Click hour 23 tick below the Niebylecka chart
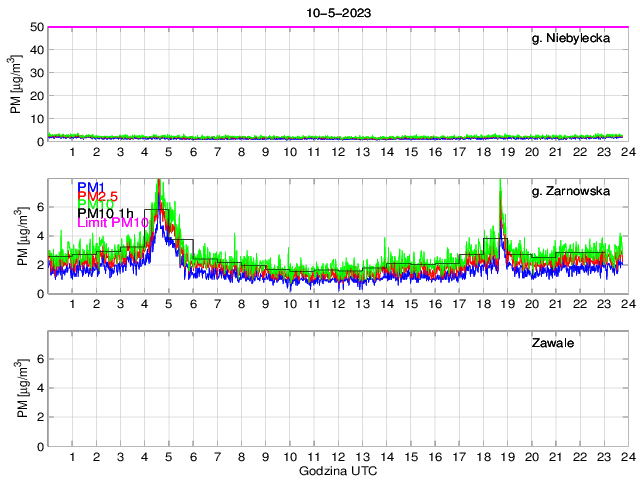This screenshot has height=480, width=640. tap(603, 152)
